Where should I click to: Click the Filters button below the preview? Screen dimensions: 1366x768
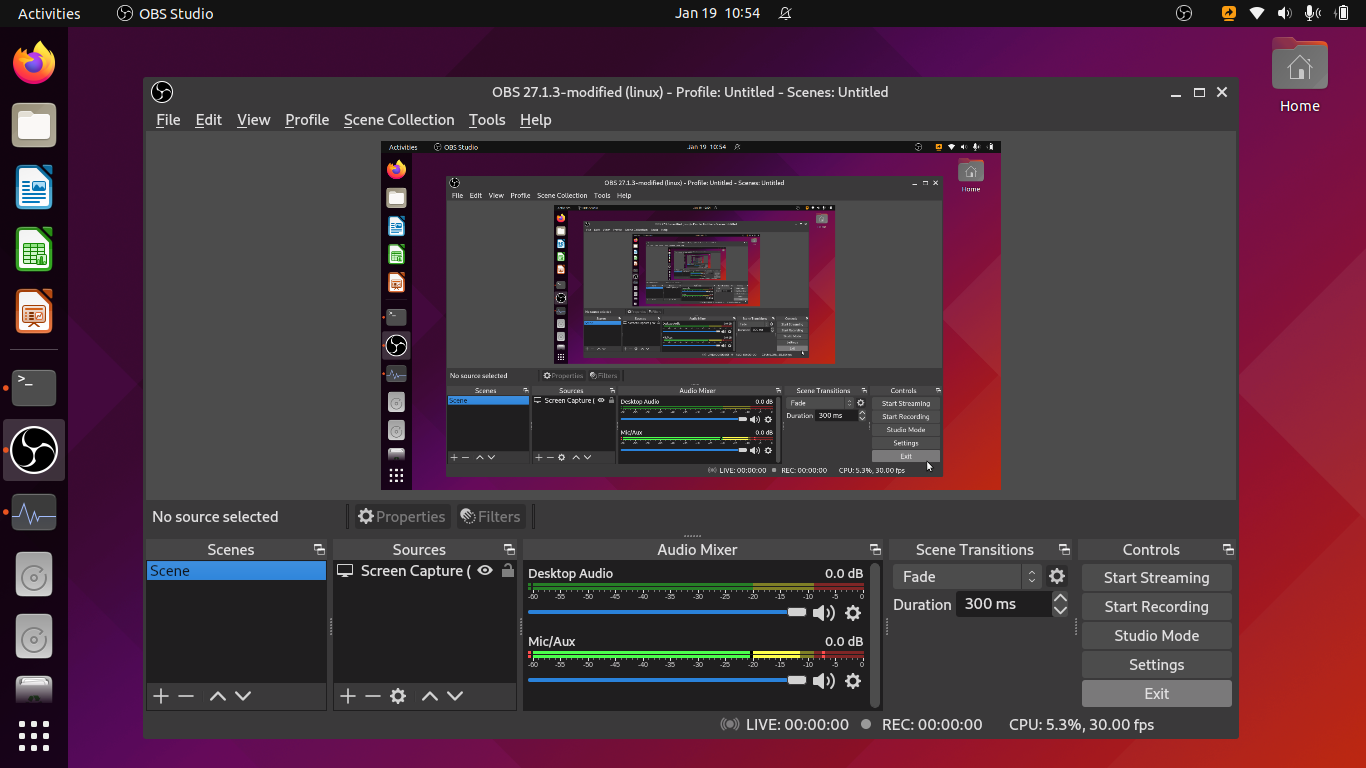[490, 517]
